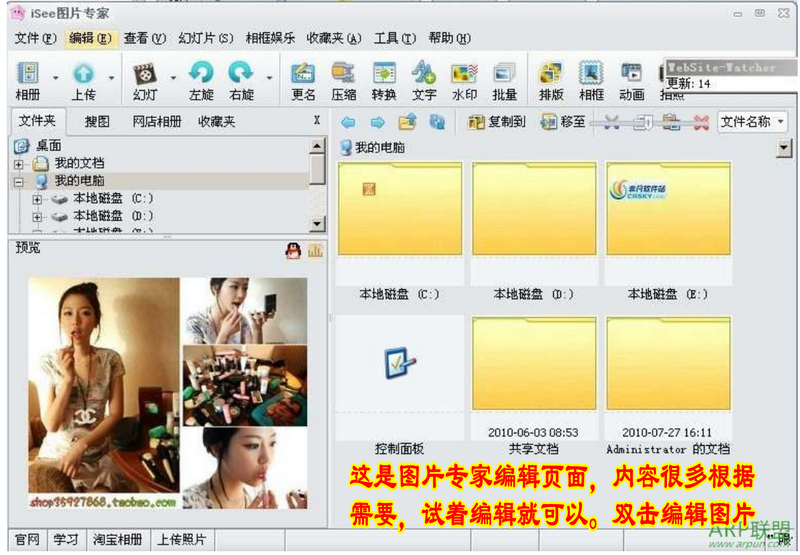Click the 相册 album toolbar icon

click(x=28, y=81)
